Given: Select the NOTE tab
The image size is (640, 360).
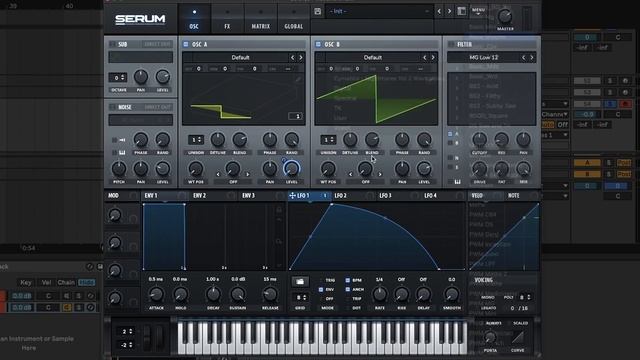Looking at the screenshot, I should click(x=513, y=196).
